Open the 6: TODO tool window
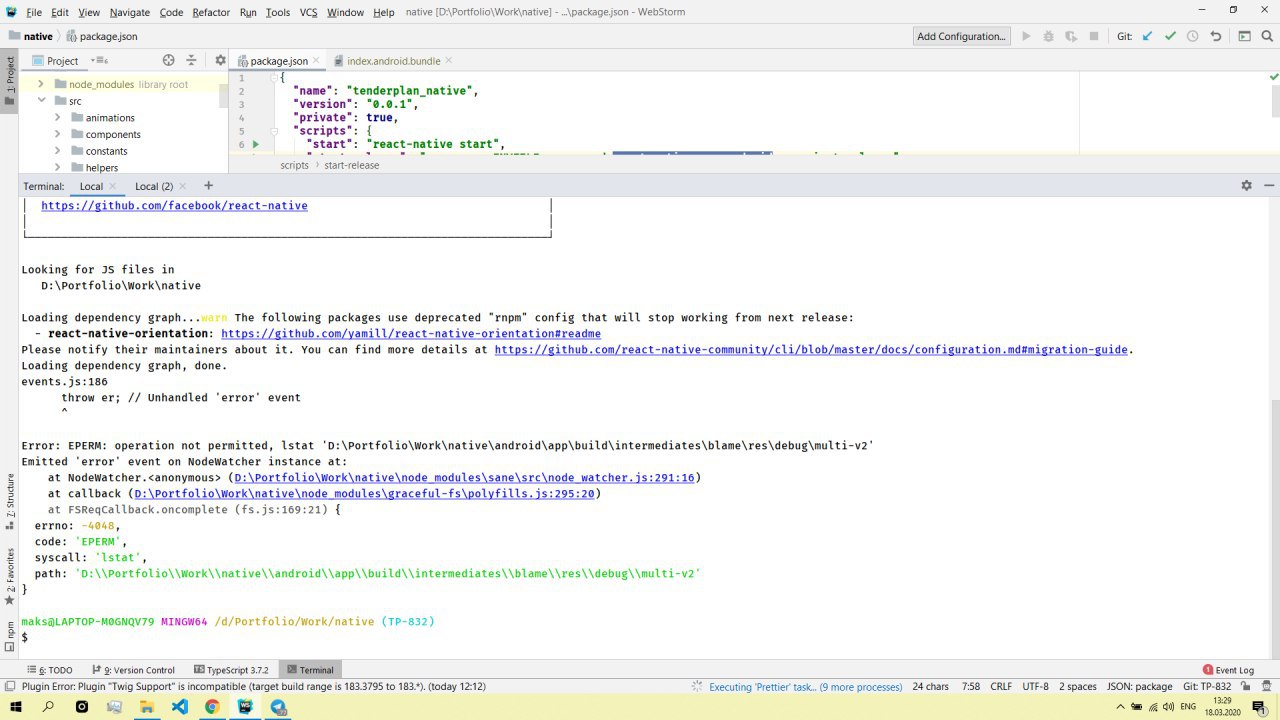Image resolution: width=1280 pixels, height=720 pixels. coord(50,670)
